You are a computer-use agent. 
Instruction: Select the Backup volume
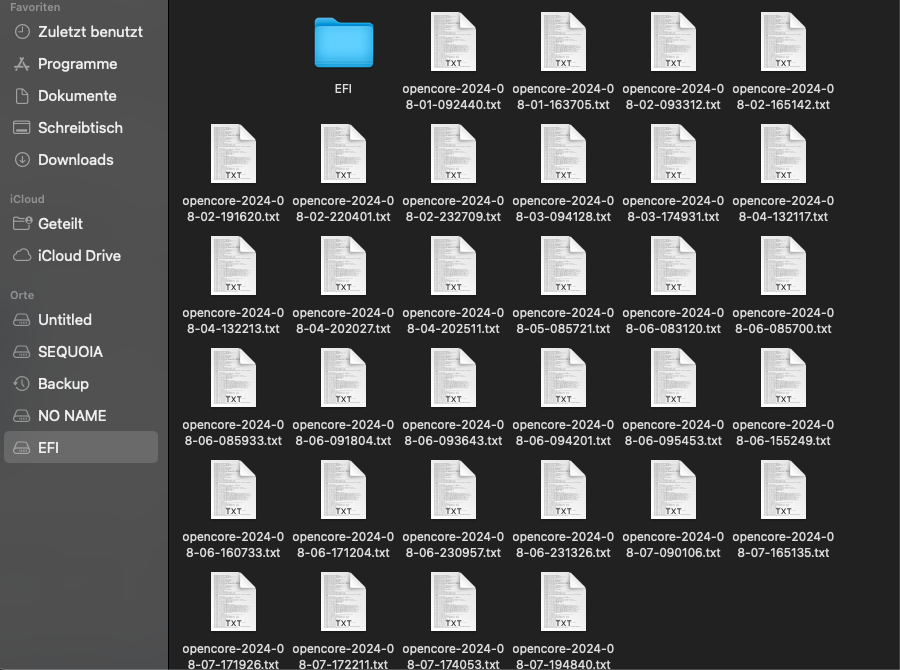[x=81, y=384]
